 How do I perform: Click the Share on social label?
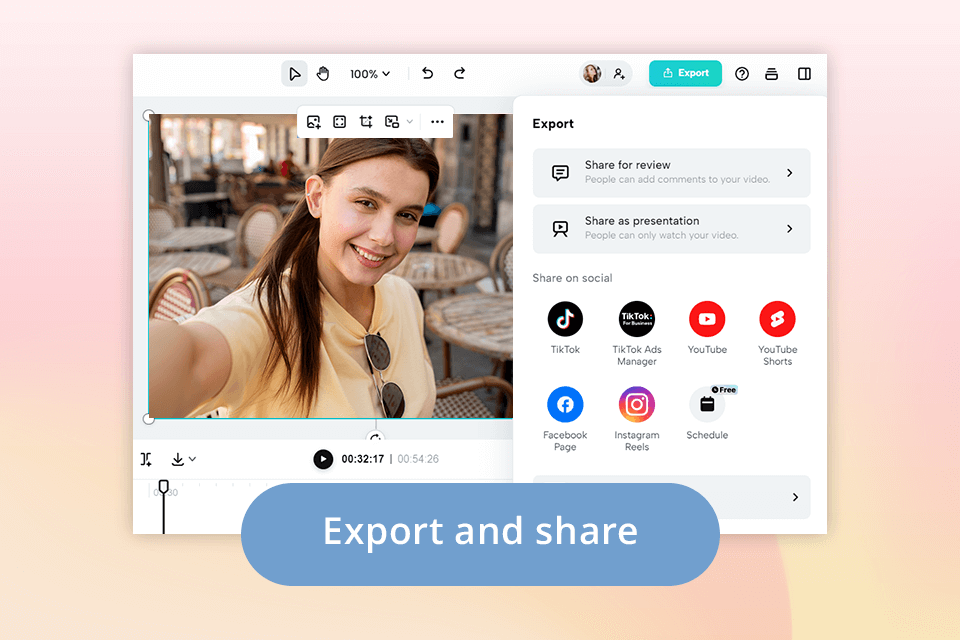tap(572, 278)
